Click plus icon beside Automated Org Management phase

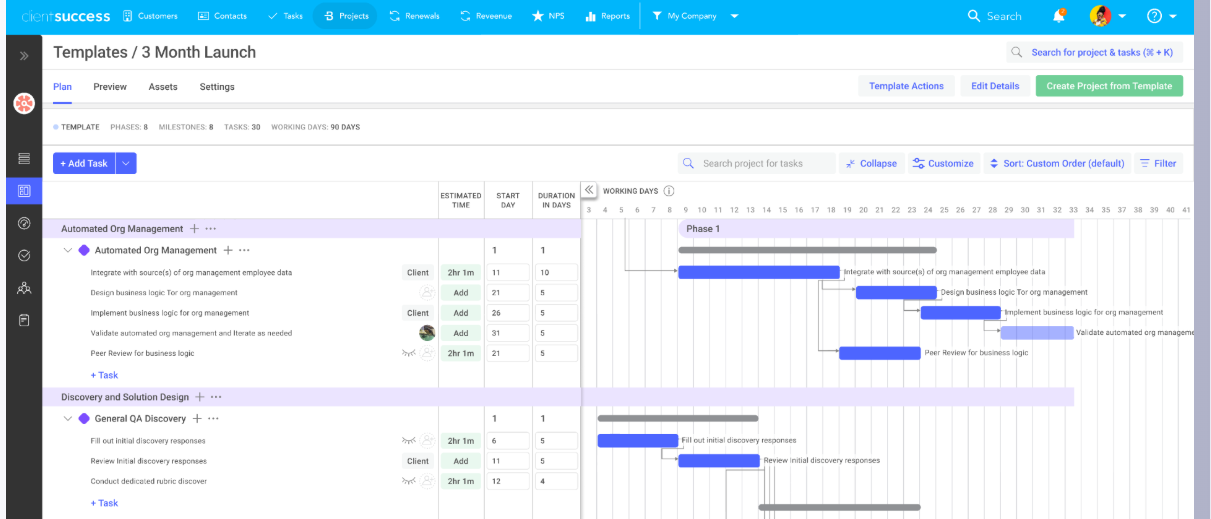(194, 229)
